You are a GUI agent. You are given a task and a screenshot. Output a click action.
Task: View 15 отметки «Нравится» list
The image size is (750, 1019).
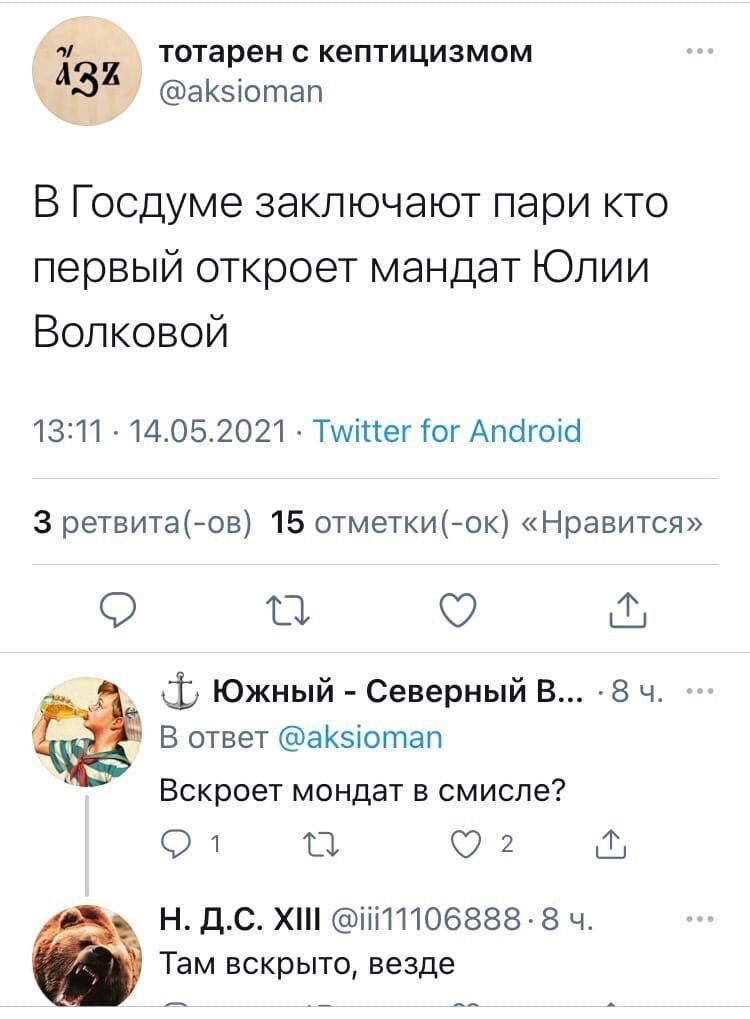point(486,522)
